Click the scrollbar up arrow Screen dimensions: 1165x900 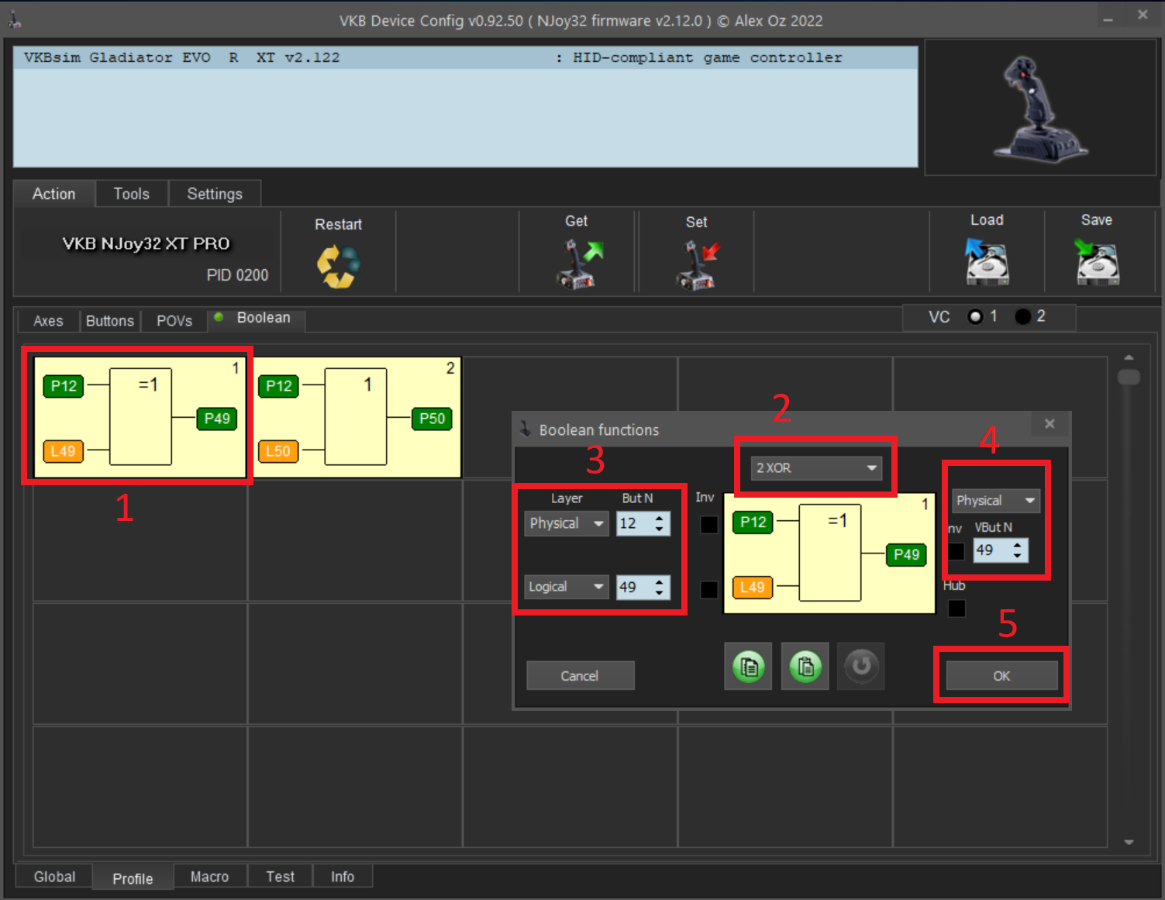pyautogui.click(x=1129, y=357)
